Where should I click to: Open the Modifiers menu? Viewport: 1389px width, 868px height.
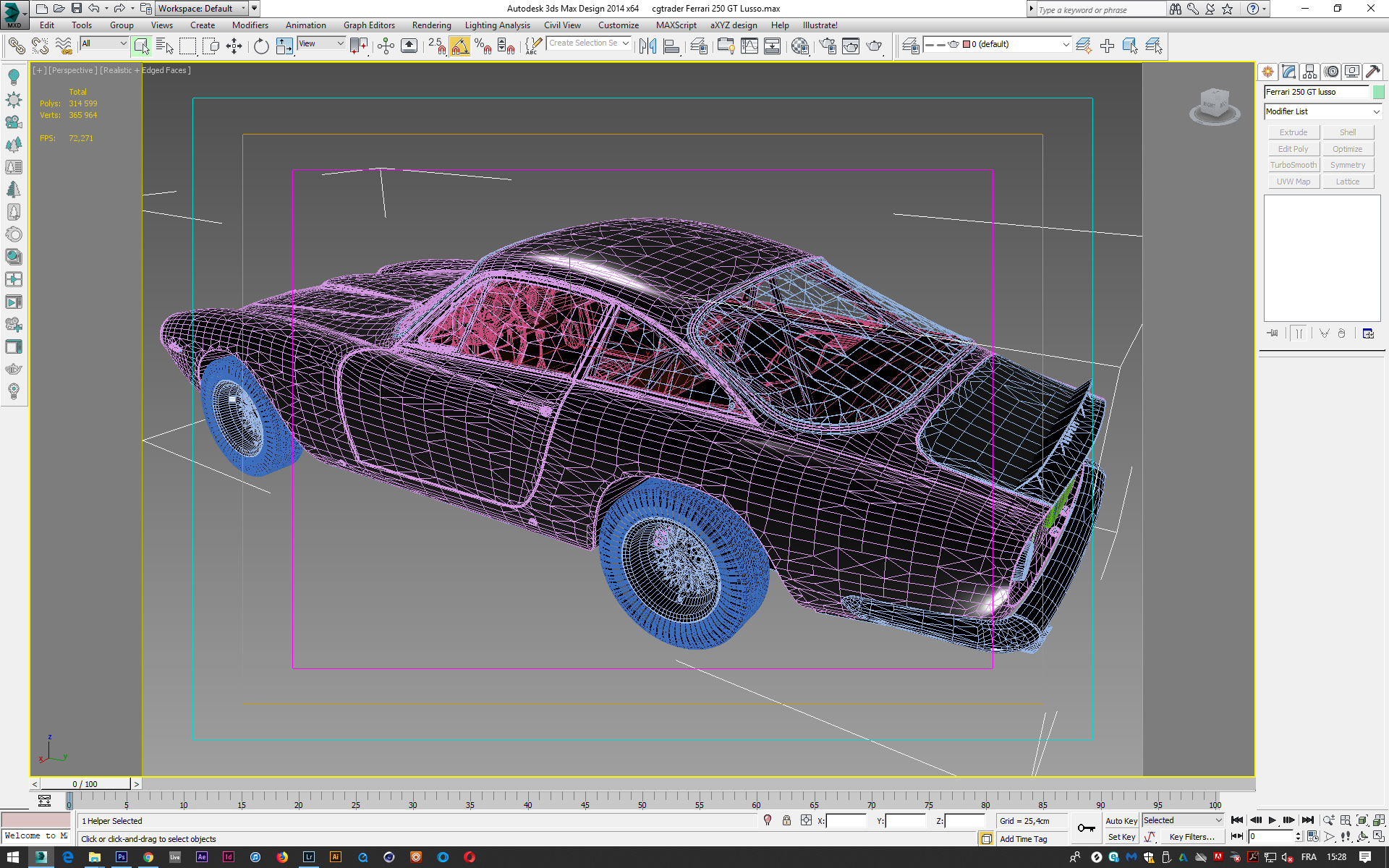pos(250,25)
